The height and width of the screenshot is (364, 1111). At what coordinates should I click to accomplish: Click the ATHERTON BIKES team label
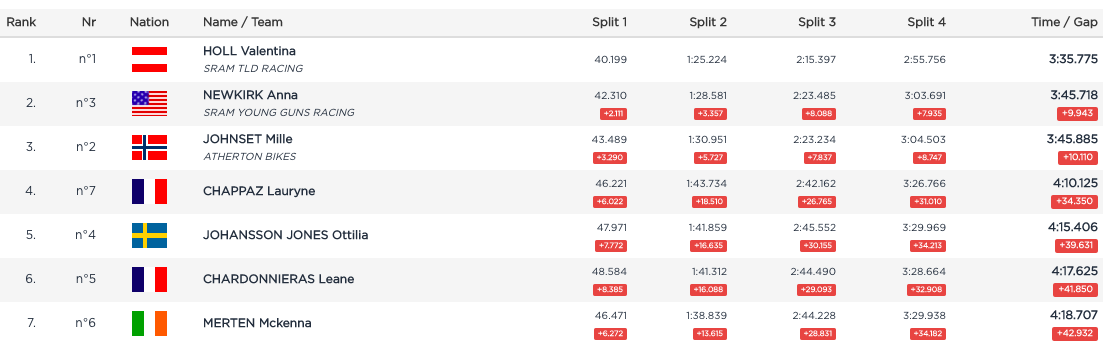[x=249, y=157]
